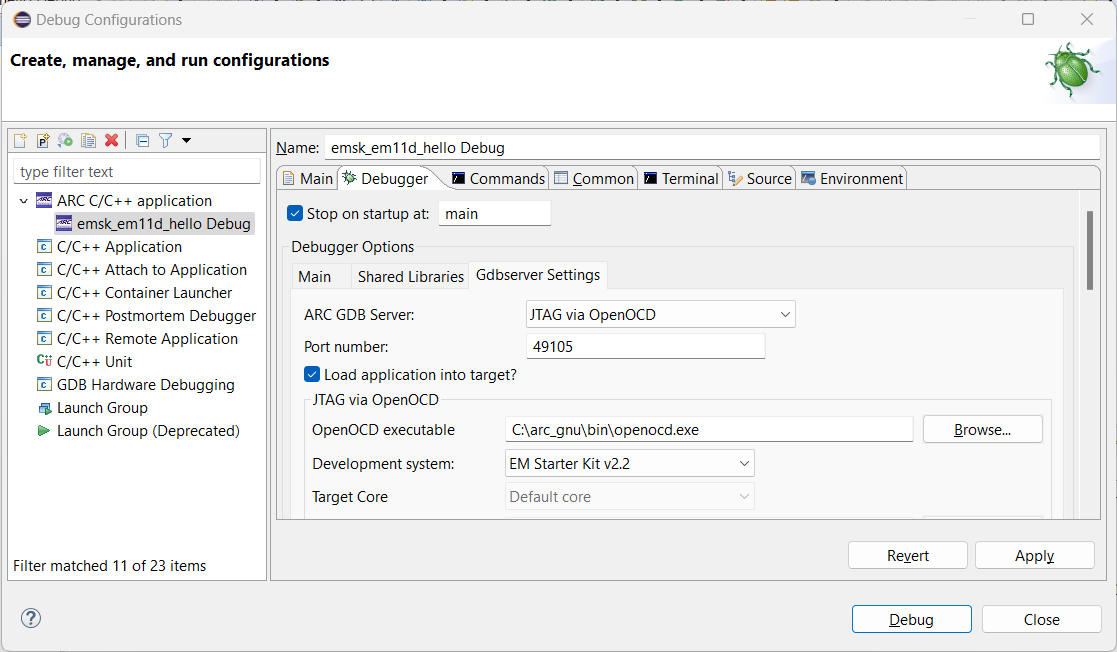Click the New launch configuration icon
The image size is (1117, 652).
click(20, 140)
